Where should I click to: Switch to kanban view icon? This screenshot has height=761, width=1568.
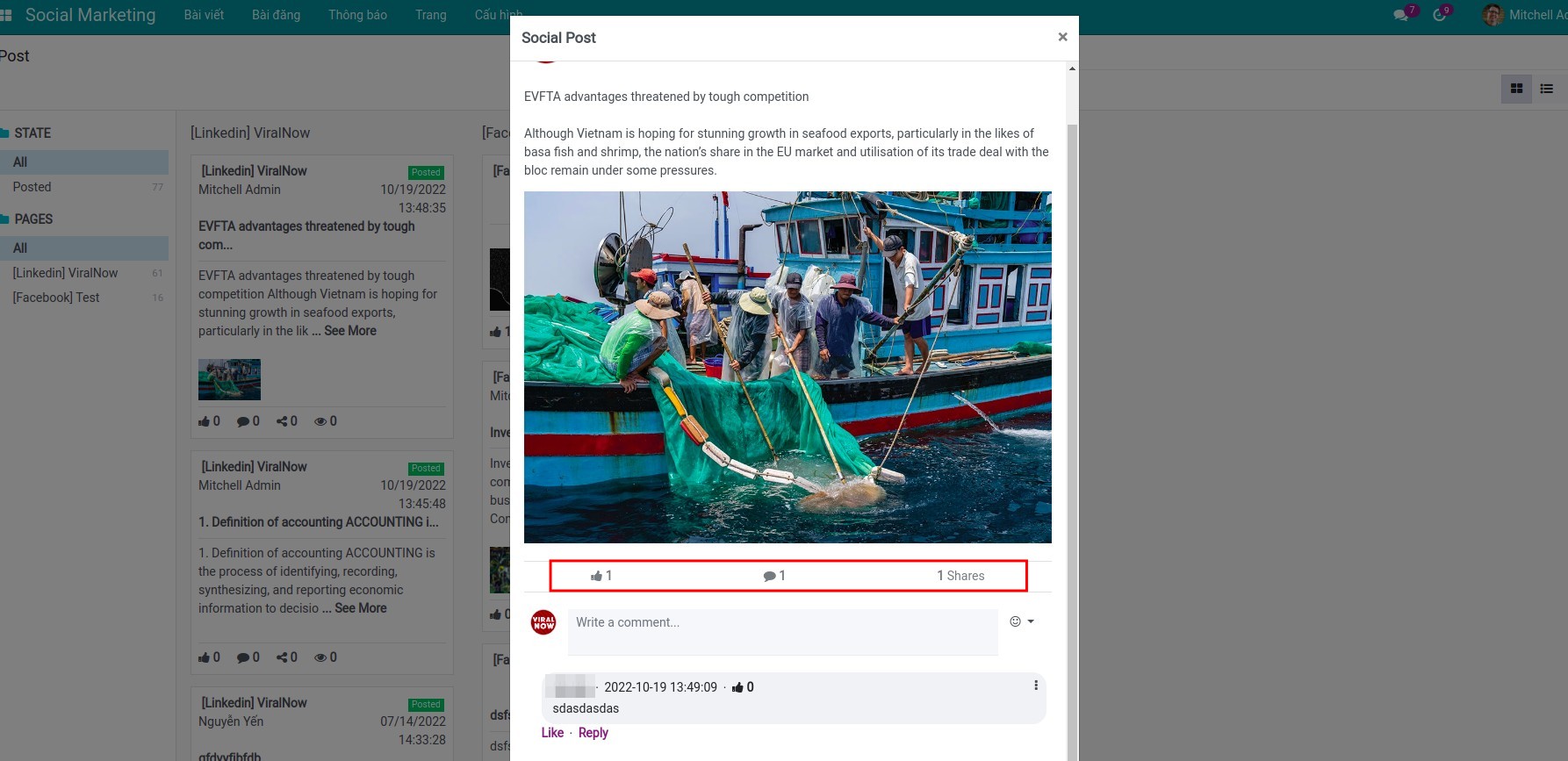(x=1516, y=89)
